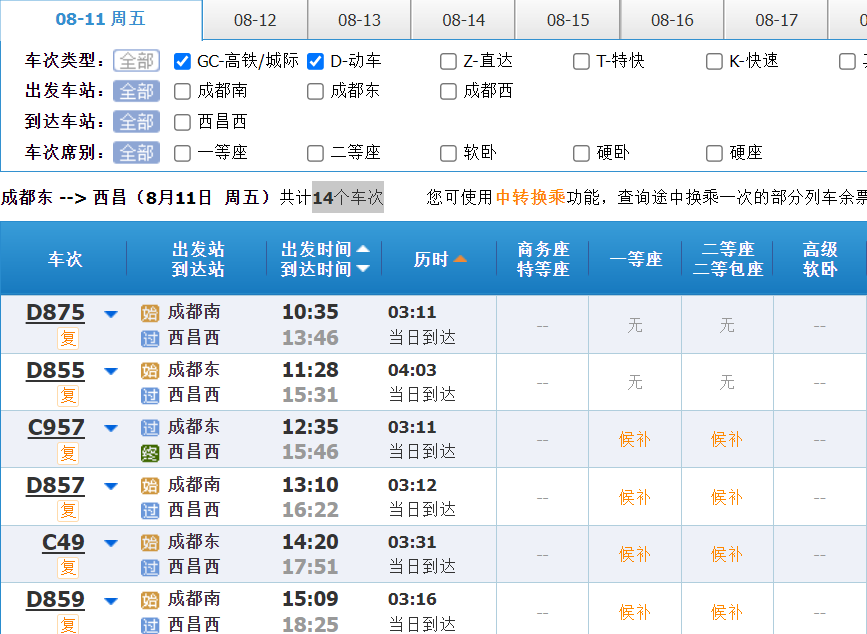Image resolution: width=867 pixels, height=634 pixels.
Task: Switch to the 08-12 date tab
Action: point(255,20)
